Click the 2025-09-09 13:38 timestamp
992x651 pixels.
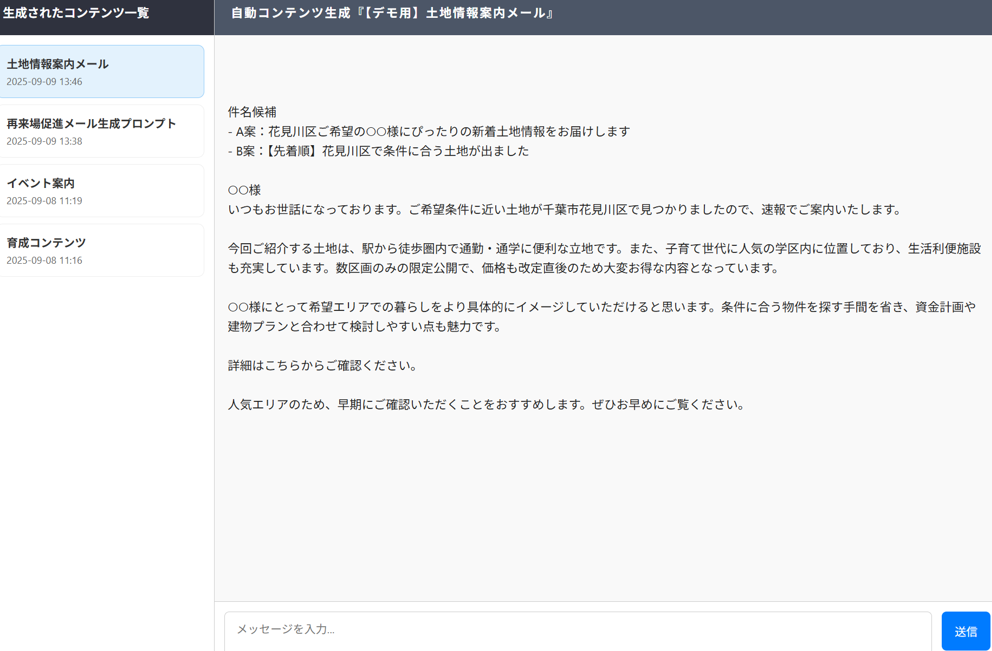(x=44, y=141)
